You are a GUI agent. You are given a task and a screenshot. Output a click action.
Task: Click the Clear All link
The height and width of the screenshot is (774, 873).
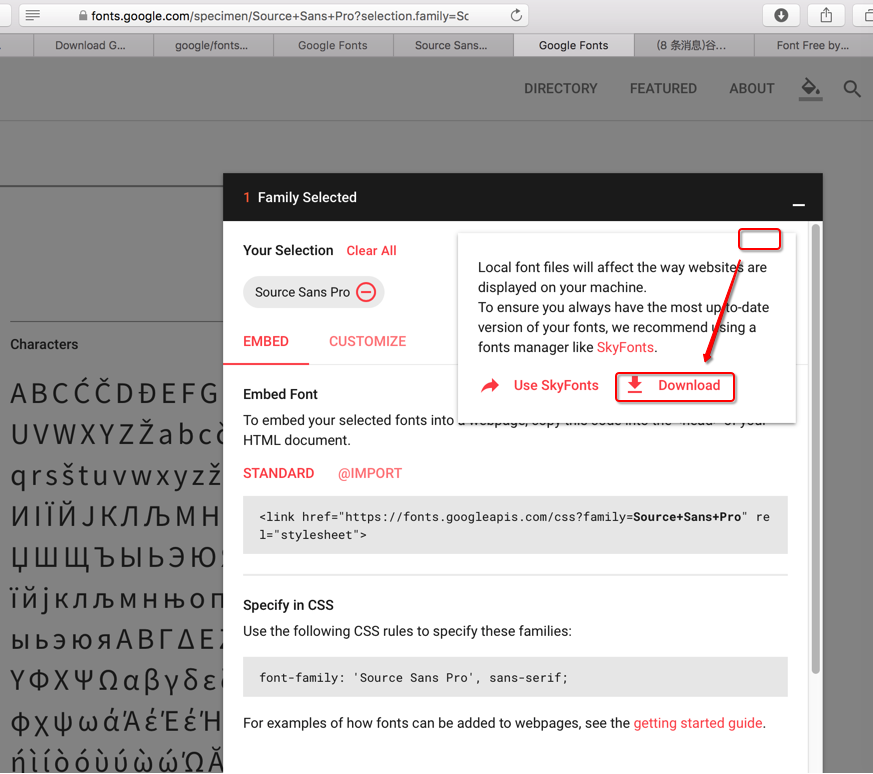[x=371, y=251]
